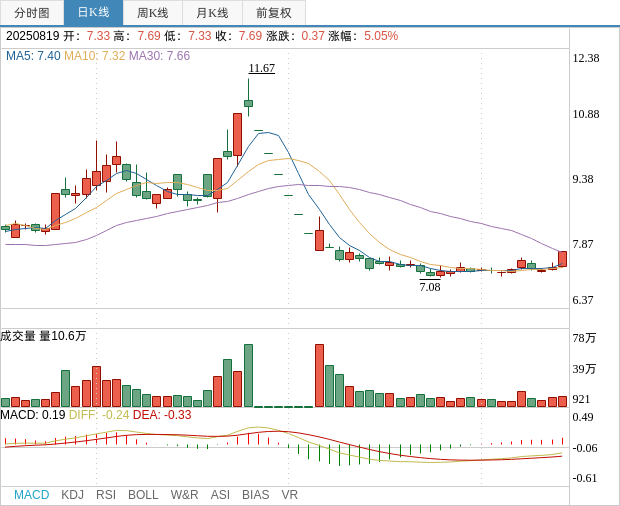Click the 20250819 date in header

point(33,36)
